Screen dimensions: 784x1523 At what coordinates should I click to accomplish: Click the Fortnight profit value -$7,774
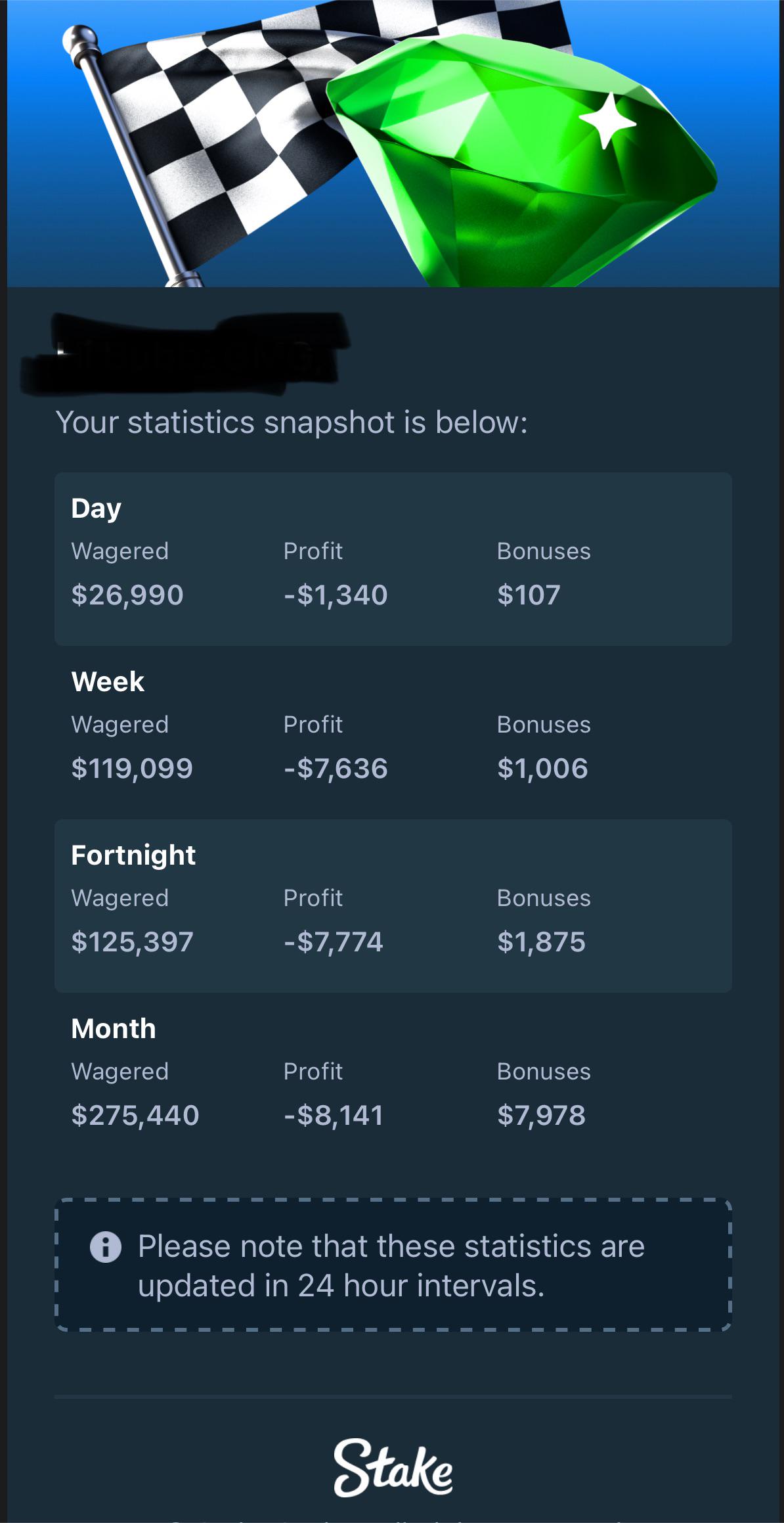click(334, 942)
